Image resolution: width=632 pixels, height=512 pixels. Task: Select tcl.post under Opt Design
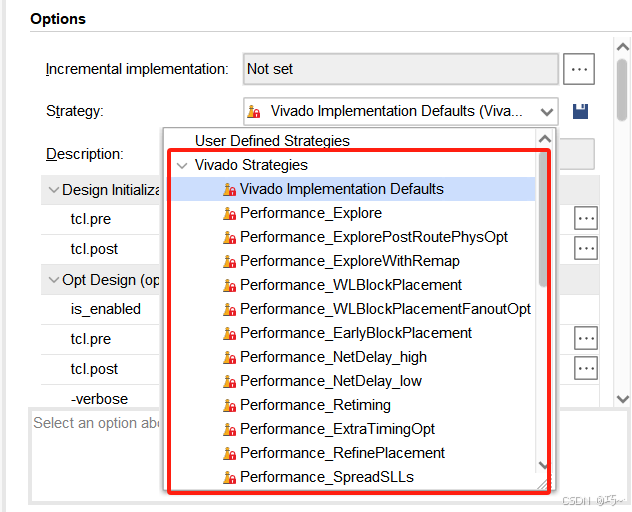(x=94, y=369)
